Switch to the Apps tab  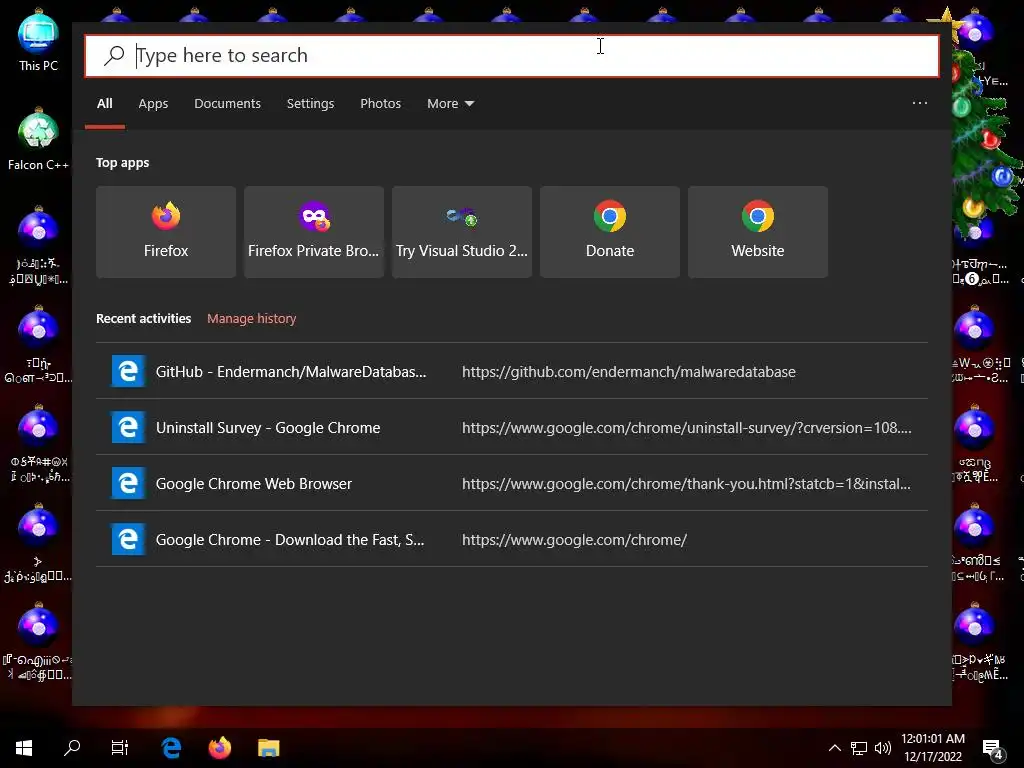tap(153, 104)
